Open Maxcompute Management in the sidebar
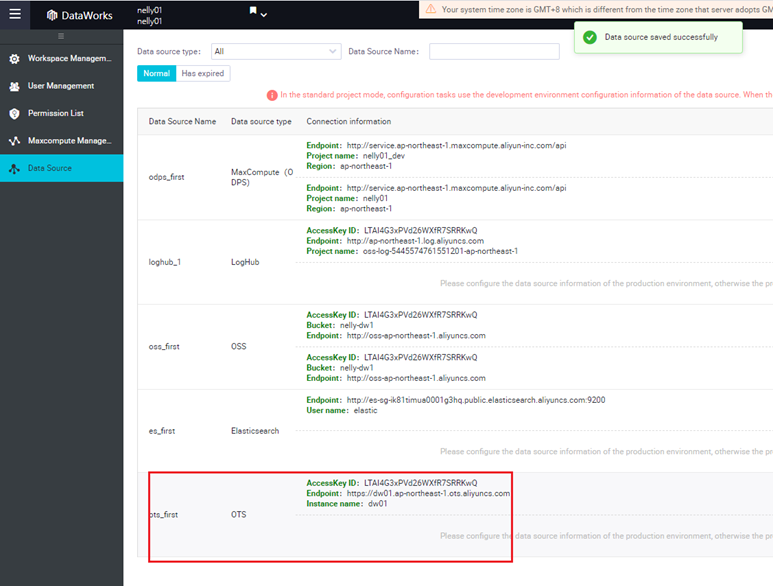 [62, 141]
